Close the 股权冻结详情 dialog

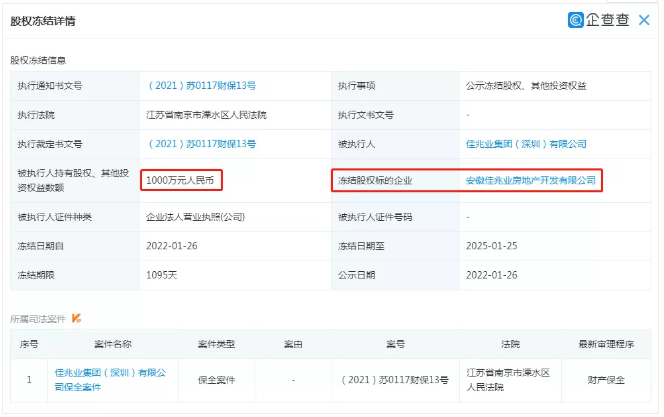pos(644,20)
